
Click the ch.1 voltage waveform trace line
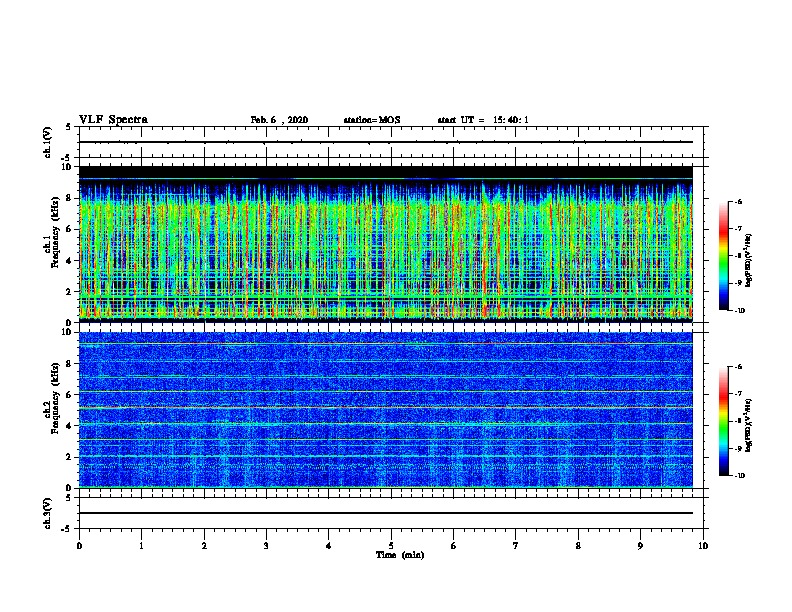pyautogui.click(x=386, y=142)
